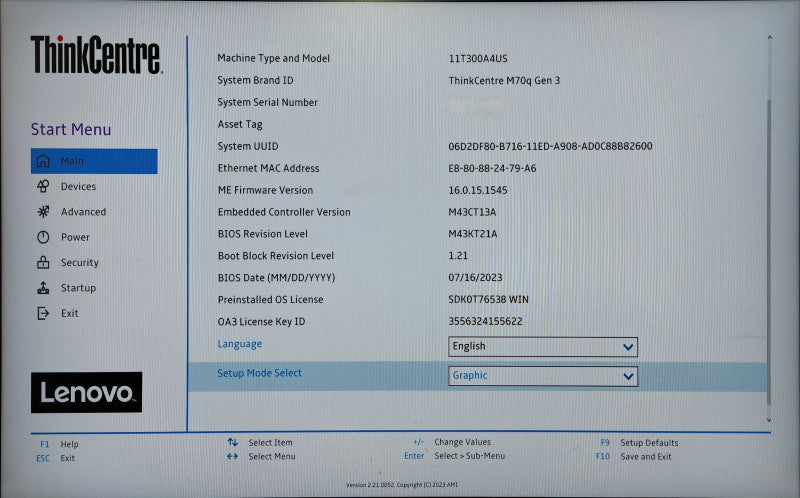Click the Setup Mode Select chevron arrow
The width and height of the screenshot is (800, 498).
tap(628, 377)
